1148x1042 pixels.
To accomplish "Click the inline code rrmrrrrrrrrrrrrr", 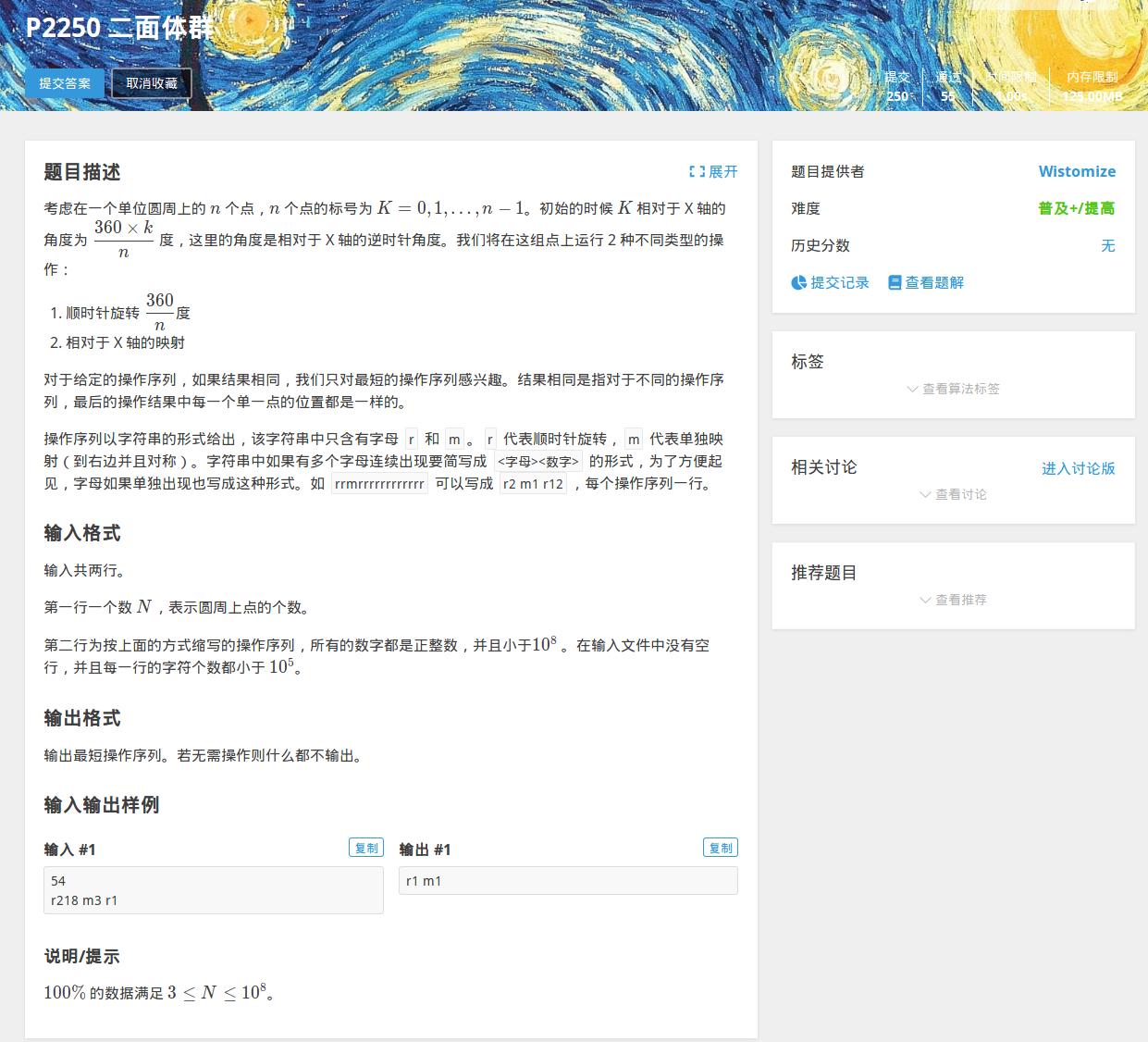I will coord(379,484).
